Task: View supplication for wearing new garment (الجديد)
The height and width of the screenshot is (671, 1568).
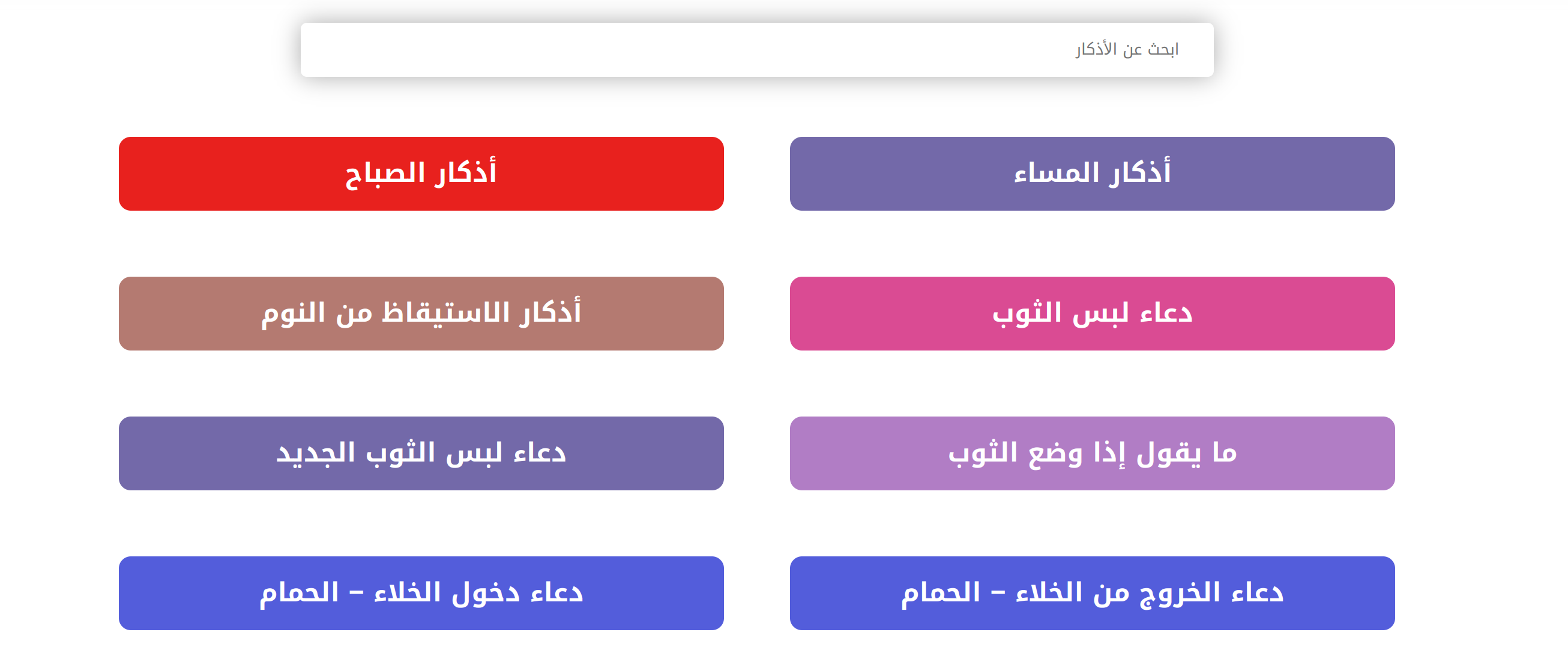Action: pyautogui.click(x=421, y=453)
